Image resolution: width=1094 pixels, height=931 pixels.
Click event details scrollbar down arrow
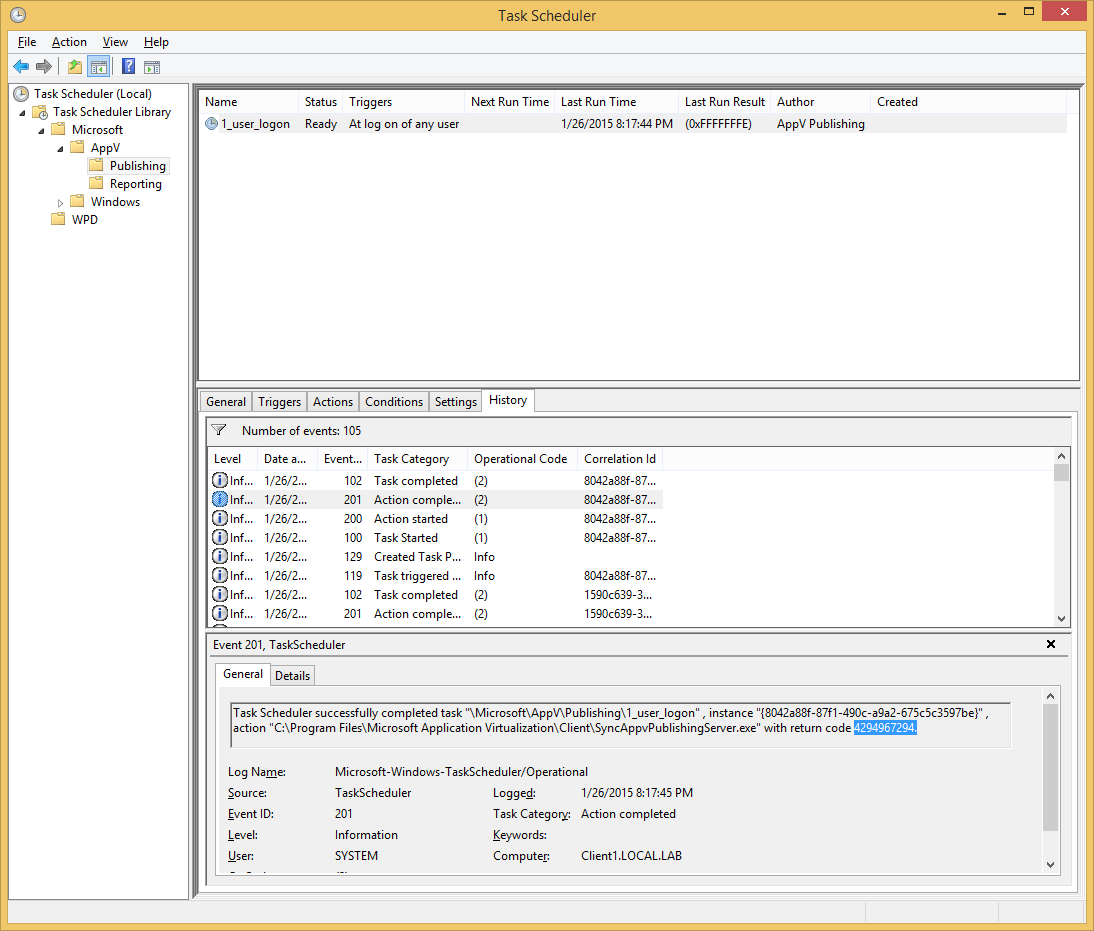(x=1051, y=865)
